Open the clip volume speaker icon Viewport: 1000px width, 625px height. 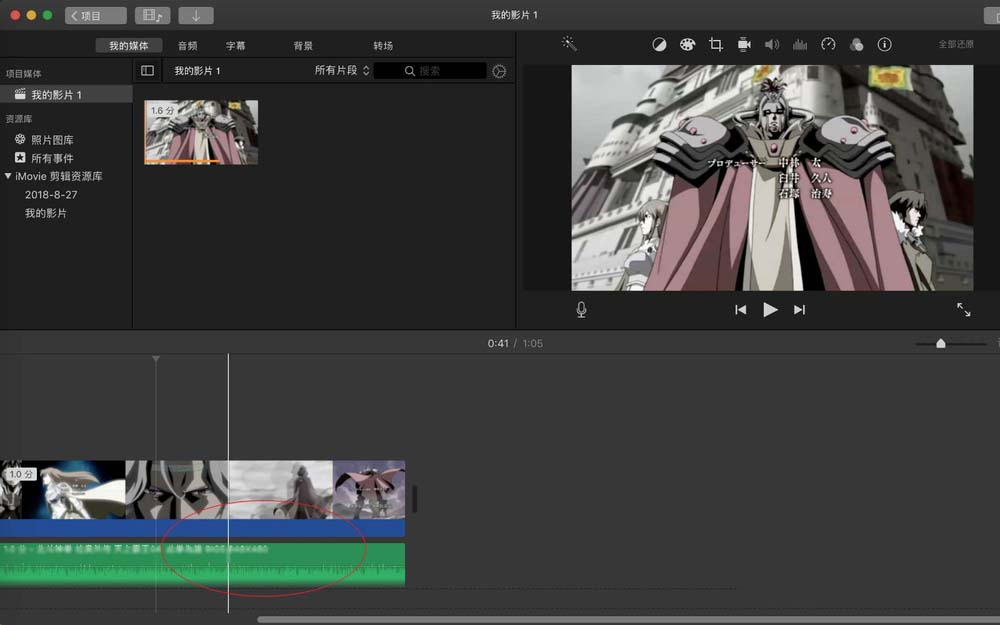[771, 44]
